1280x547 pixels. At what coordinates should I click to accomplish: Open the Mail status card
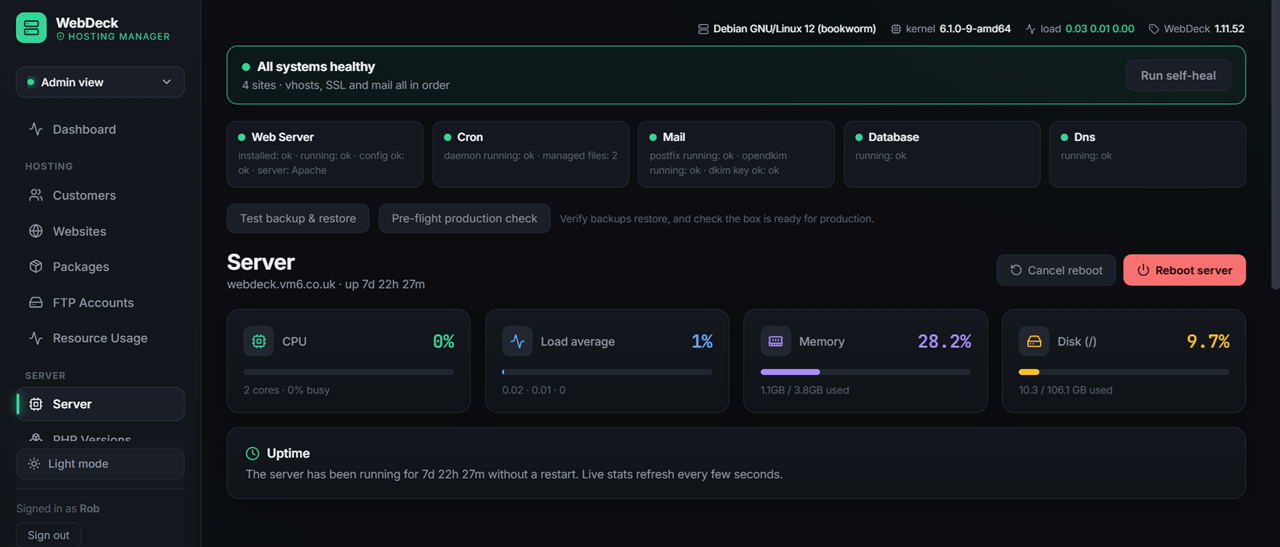coord(736,154)
